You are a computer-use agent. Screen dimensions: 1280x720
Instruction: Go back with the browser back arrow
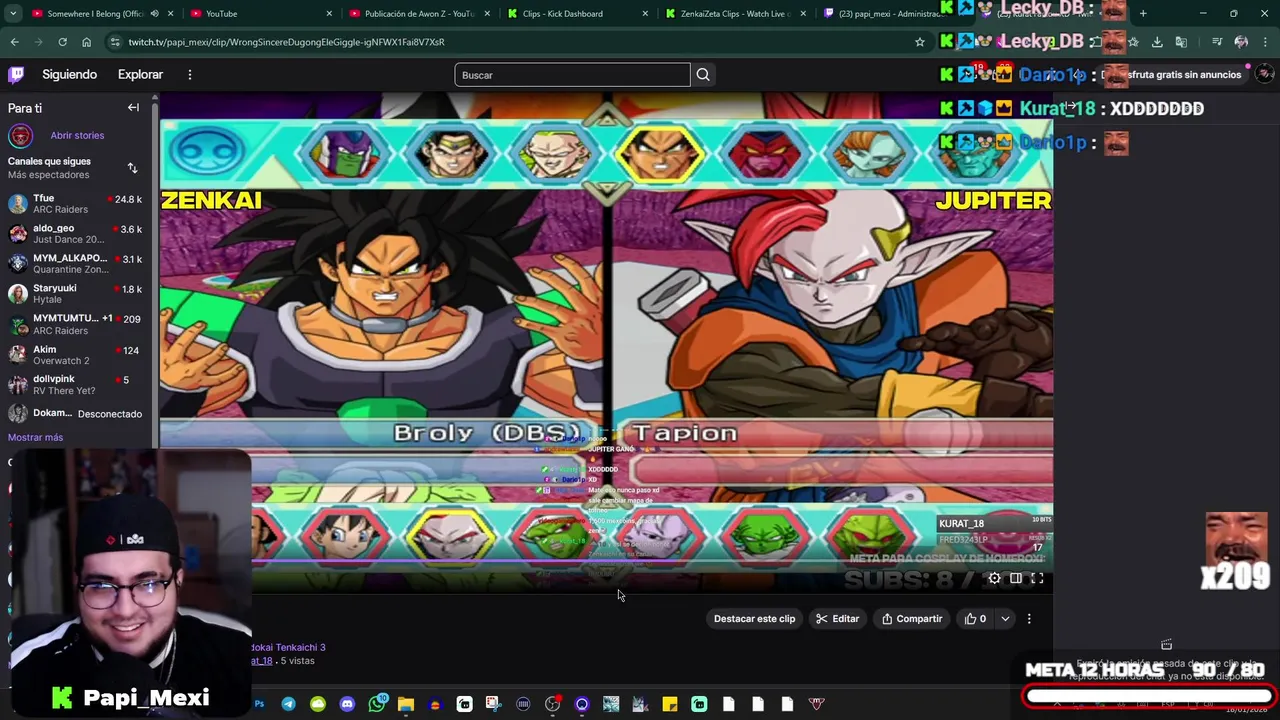coord(15,42)
